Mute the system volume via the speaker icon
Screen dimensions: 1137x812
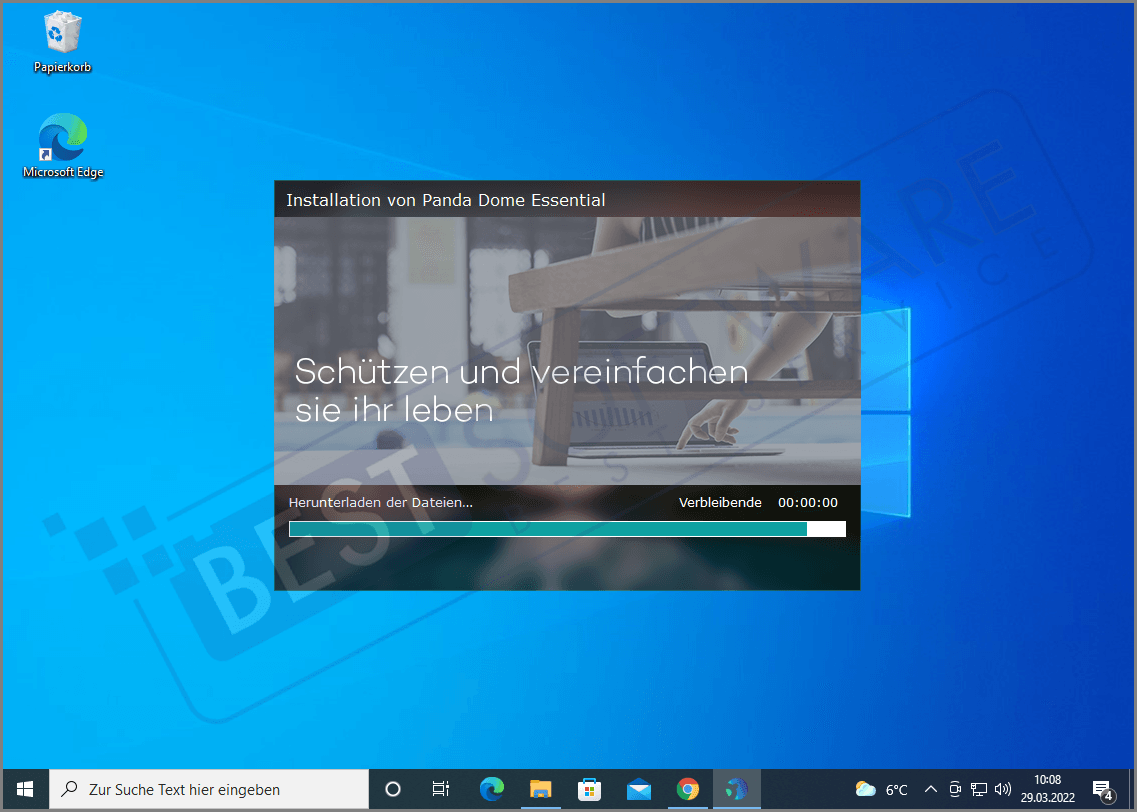1003,790
